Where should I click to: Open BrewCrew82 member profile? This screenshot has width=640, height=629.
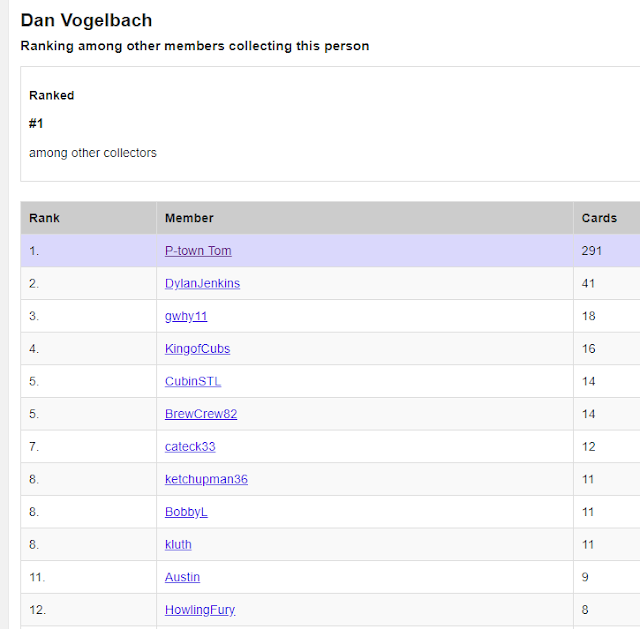(201, 414)
